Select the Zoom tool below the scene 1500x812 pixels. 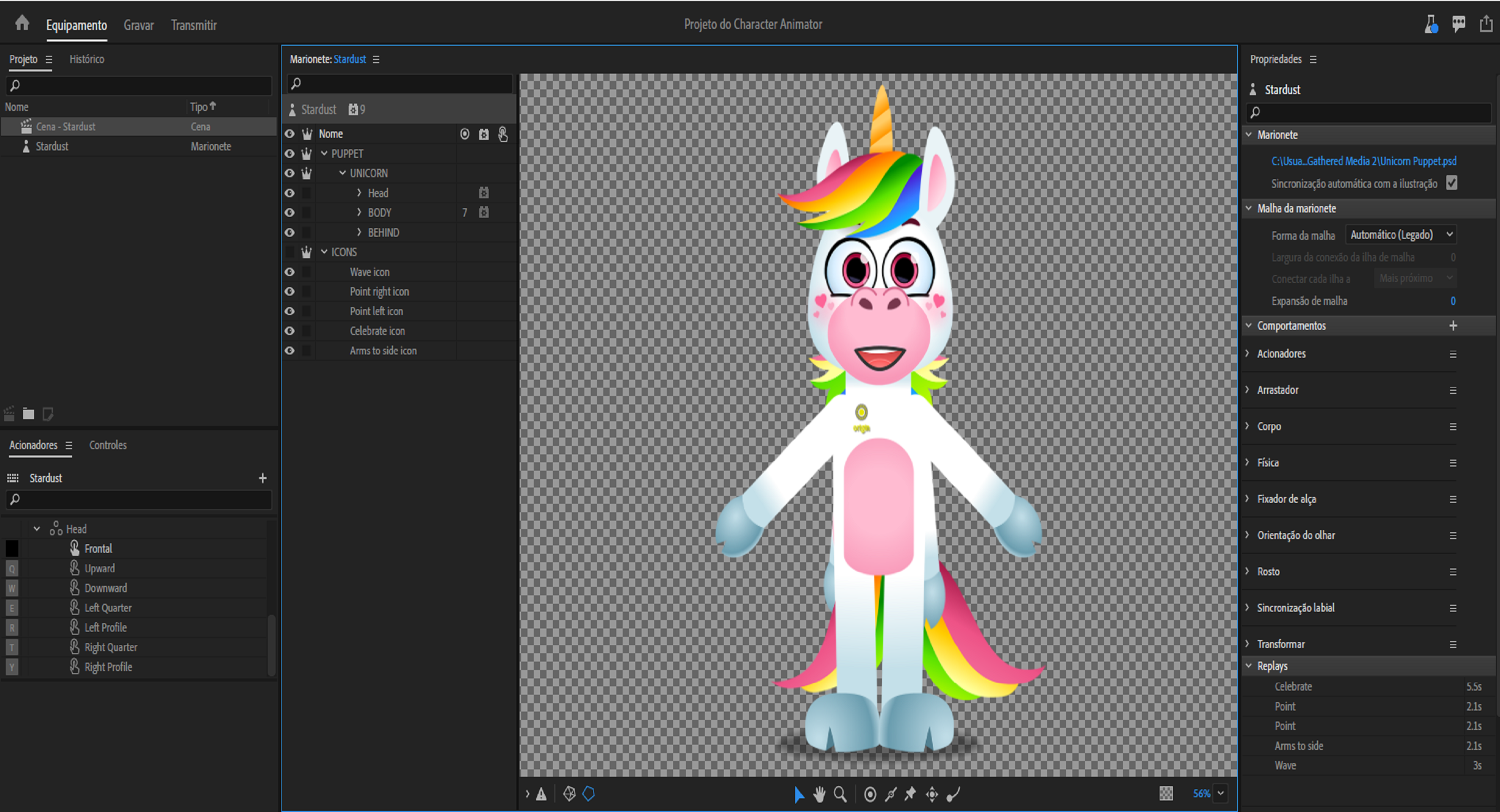point(841,794)
